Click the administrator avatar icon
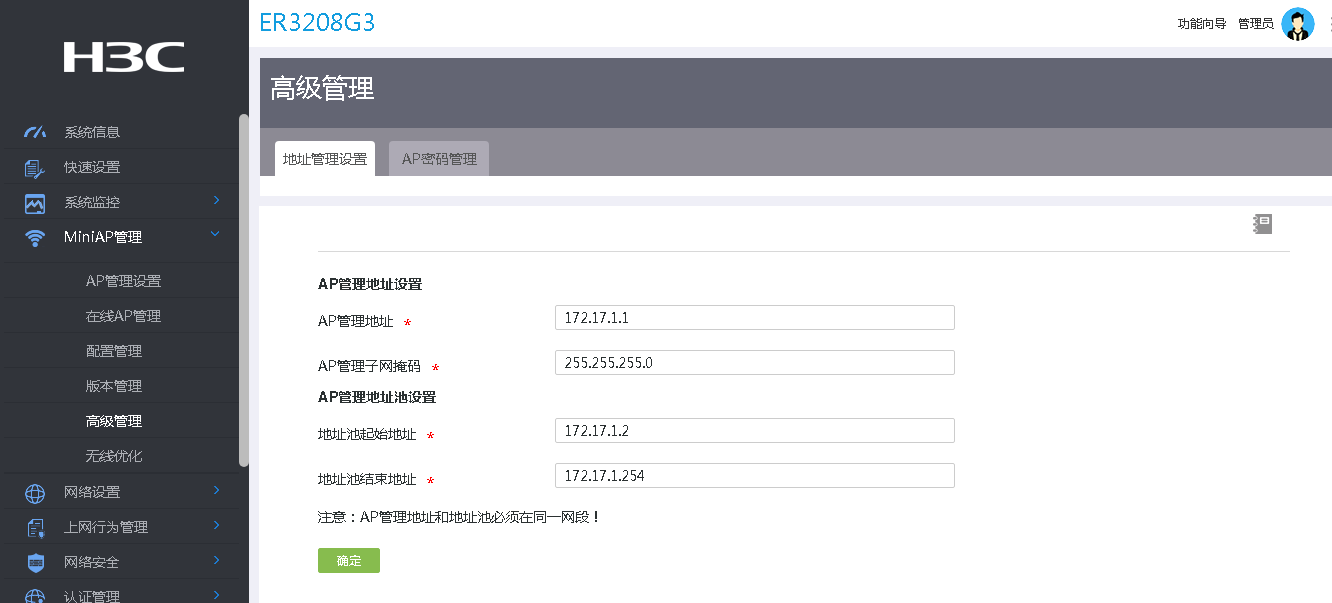 [x=1298, y=24]
